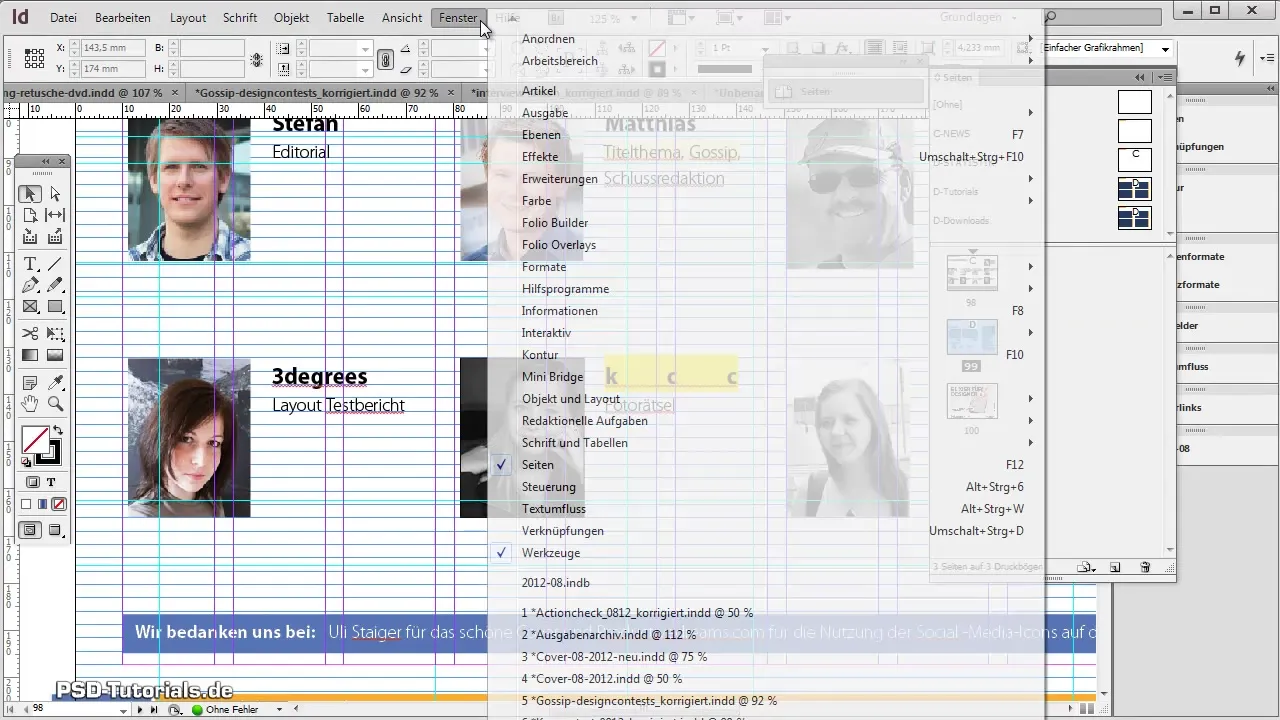Viewport: 1280px width, 720px height.
Task: Select the Rectangle tool
Action: (x=55, y=306)
